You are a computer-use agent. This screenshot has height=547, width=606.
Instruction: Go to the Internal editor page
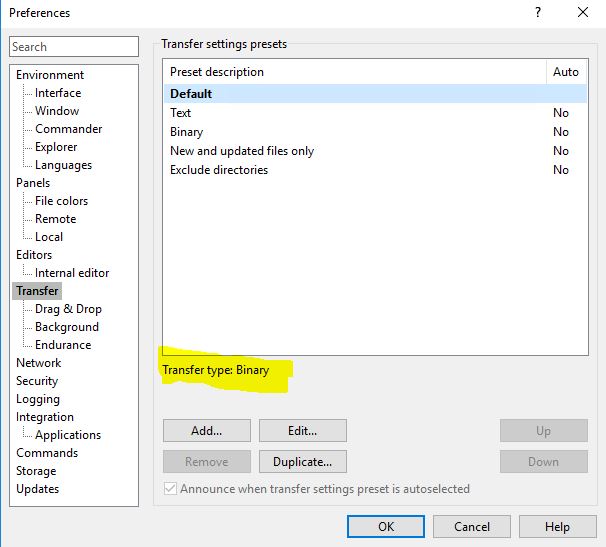tap(72, 273)
